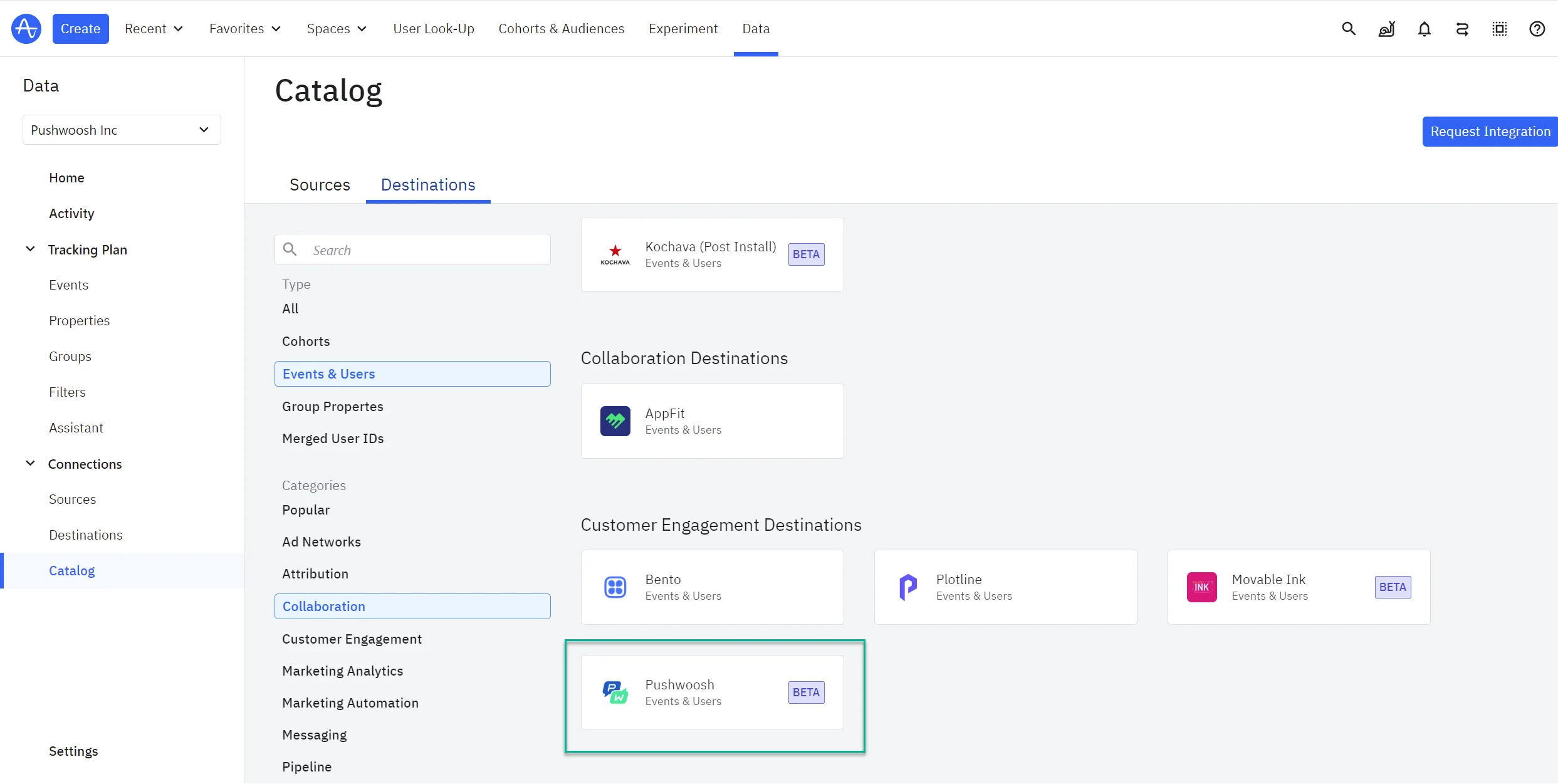Expand the Recent menu

coord(154,29)
